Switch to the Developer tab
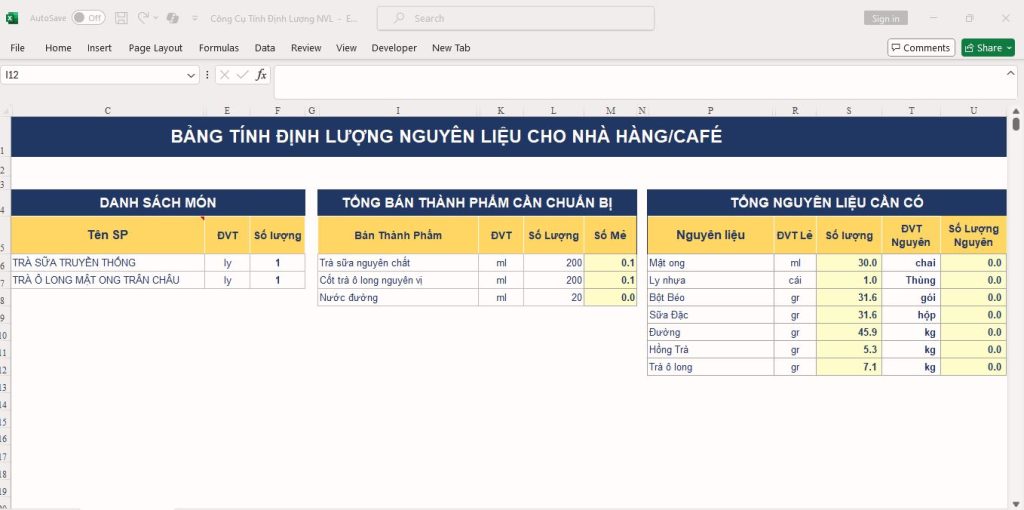Image resolution: width=1024 pixels, height=510 pixels. 394,48
